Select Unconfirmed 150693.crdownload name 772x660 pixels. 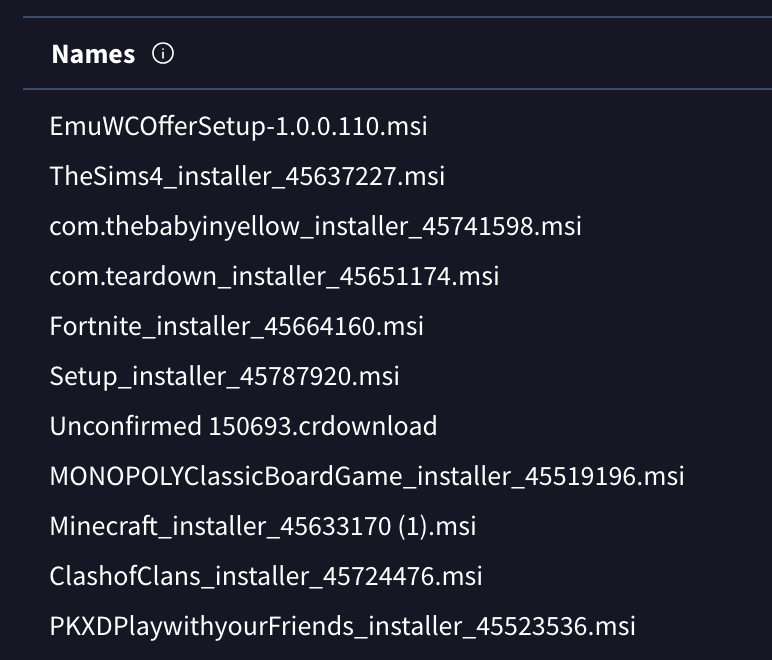tap(243, 426)
